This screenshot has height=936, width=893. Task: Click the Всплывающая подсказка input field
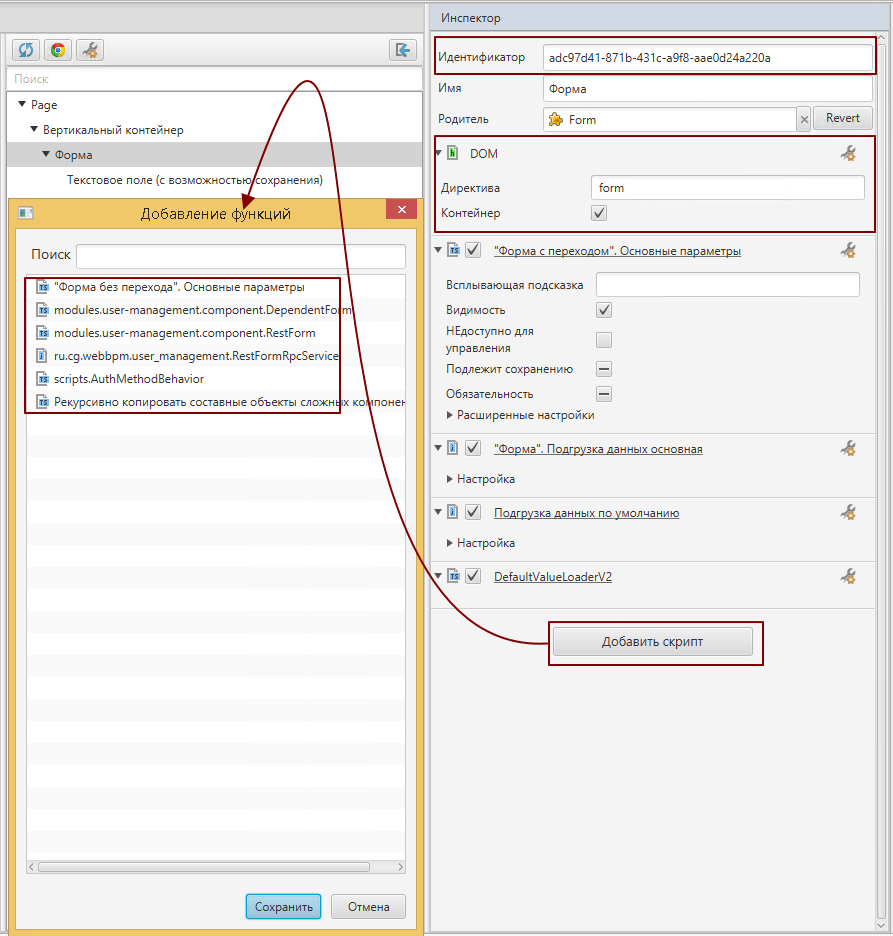pyautogui.click(x=728, y=285)
